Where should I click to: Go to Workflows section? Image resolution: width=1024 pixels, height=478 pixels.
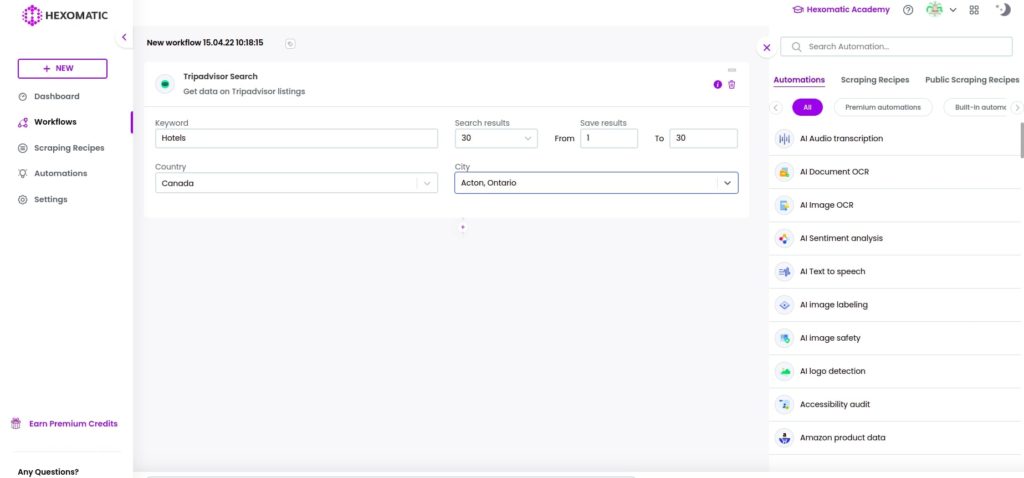[55, 122]
